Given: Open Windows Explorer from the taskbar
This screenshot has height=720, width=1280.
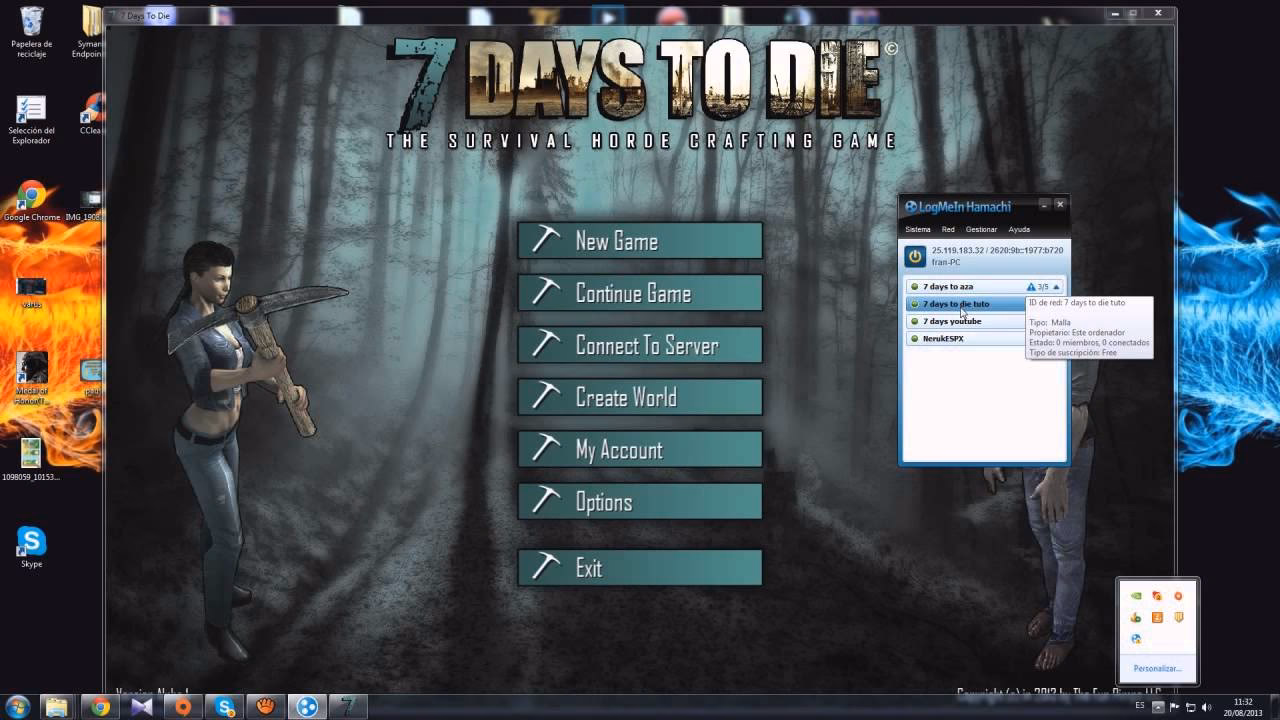Looking at the screenshot, I should tap(57, 707).
